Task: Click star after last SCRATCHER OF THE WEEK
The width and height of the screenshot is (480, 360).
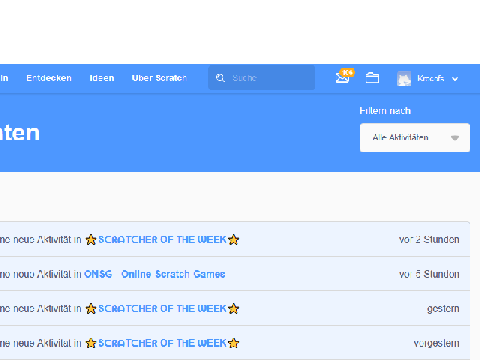Action: point(234,343)
